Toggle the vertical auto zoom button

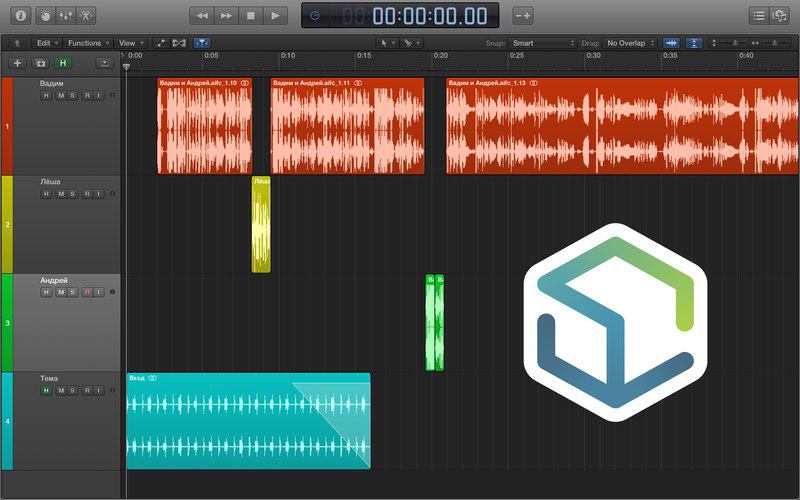[x=694, y=43]
